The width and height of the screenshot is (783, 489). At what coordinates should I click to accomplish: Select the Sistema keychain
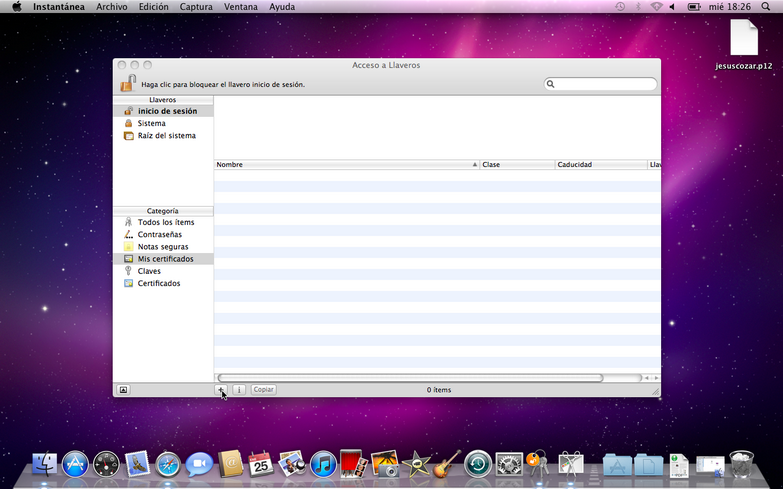click(x=163, y=123)
